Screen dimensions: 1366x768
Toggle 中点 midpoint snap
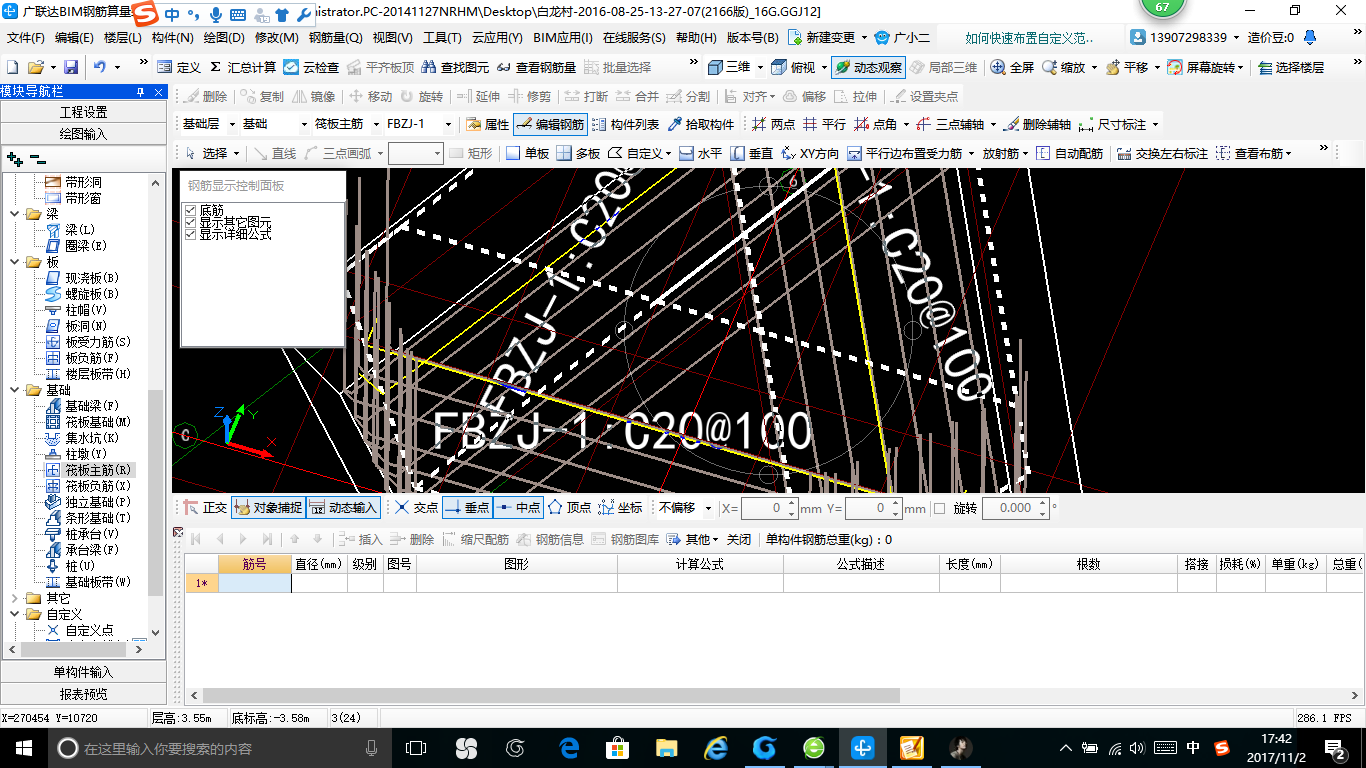tap(518, 507)
